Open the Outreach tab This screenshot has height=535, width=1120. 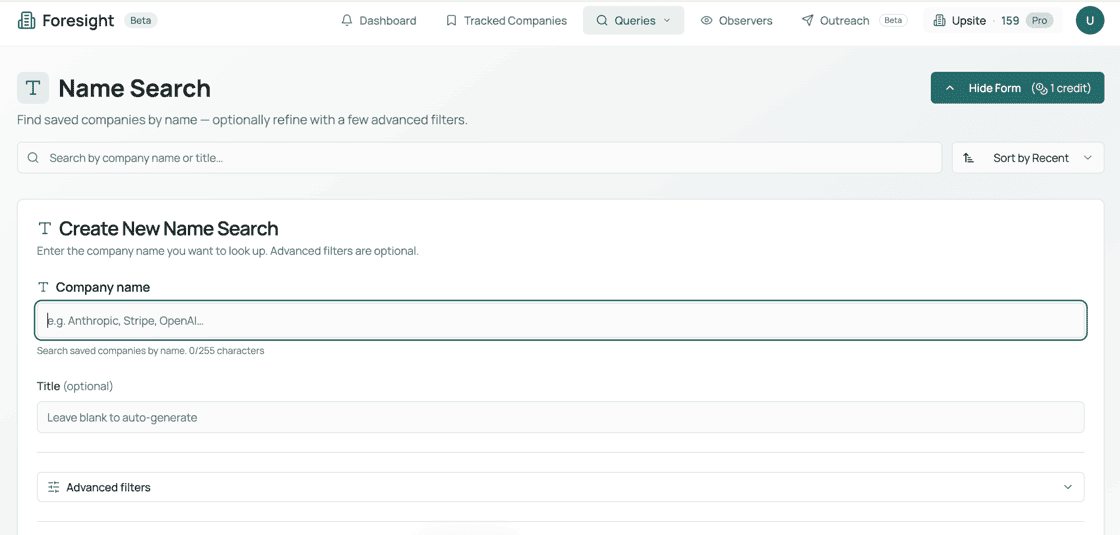[854, 21]
